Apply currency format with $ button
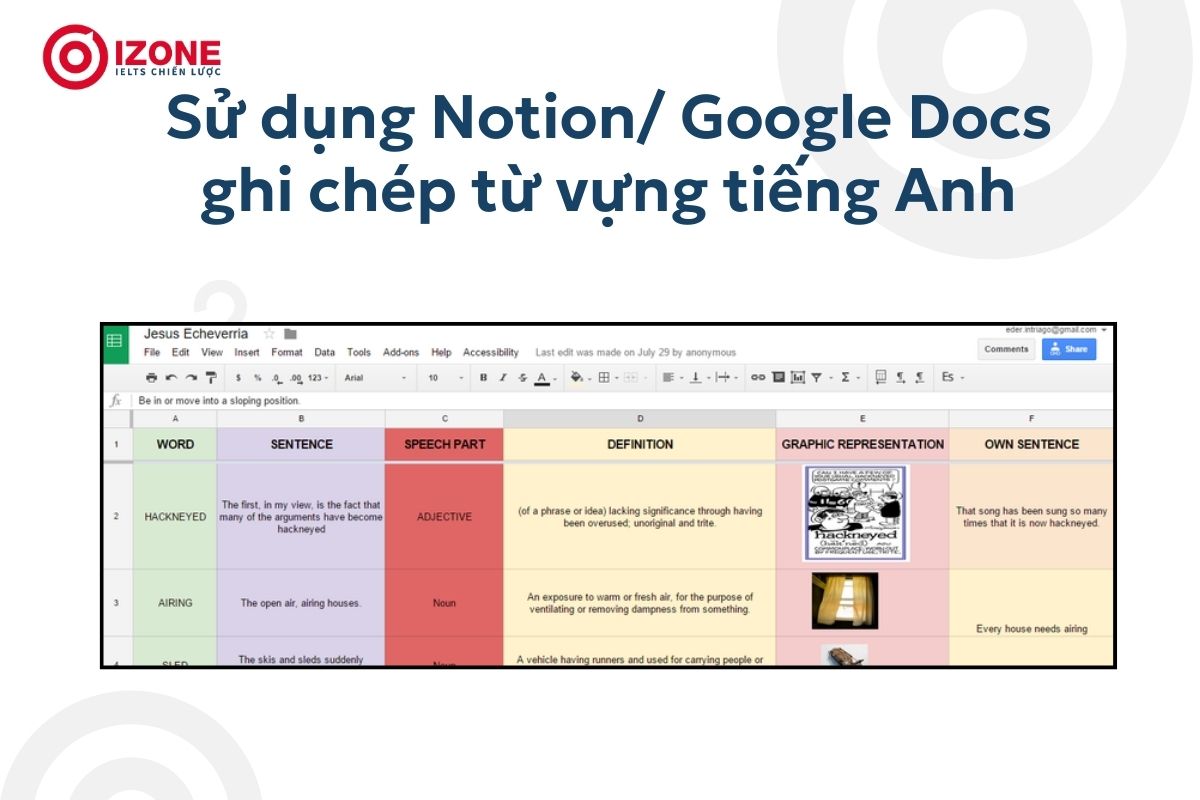1200x800 pixels. click(x=238, y=378)
